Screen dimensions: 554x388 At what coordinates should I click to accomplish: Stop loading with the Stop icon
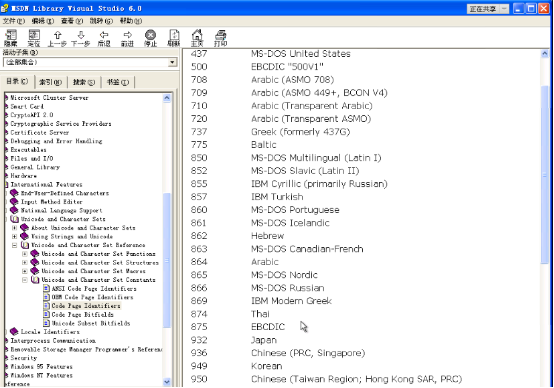point(151,38)
